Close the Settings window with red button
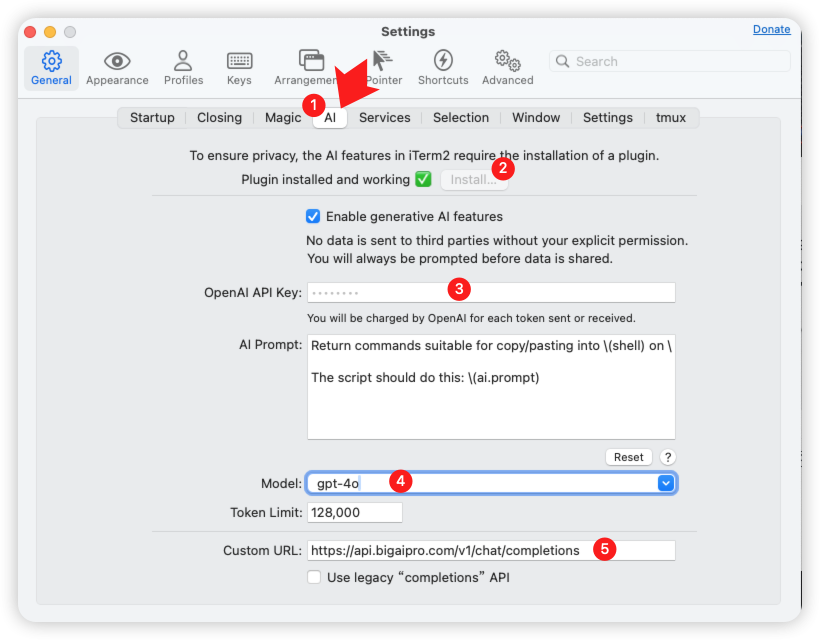820x640 pixels. point(30,32)
